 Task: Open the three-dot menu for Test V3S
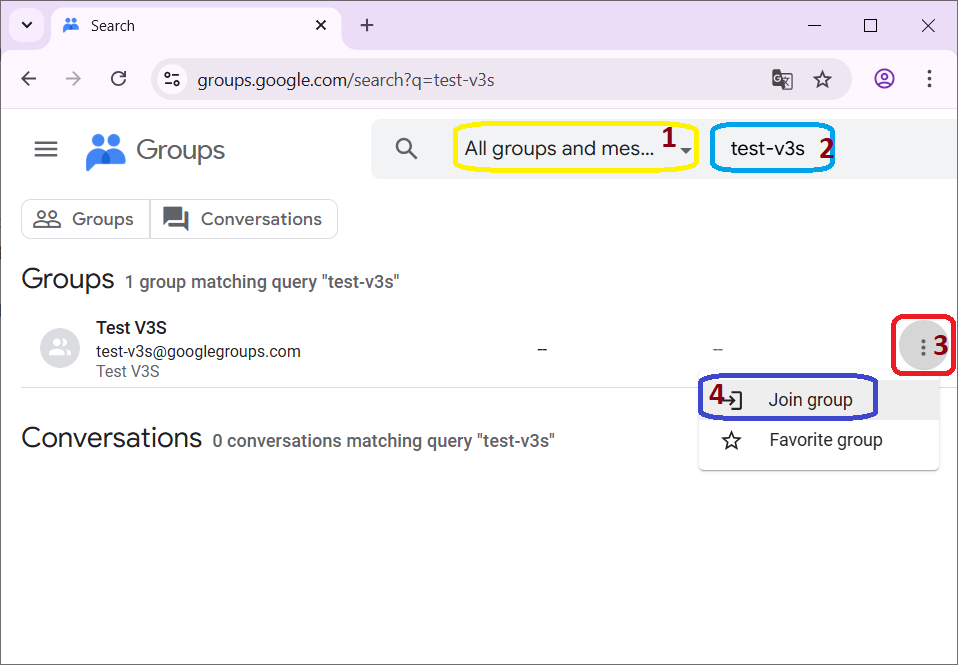pos(922,348)
